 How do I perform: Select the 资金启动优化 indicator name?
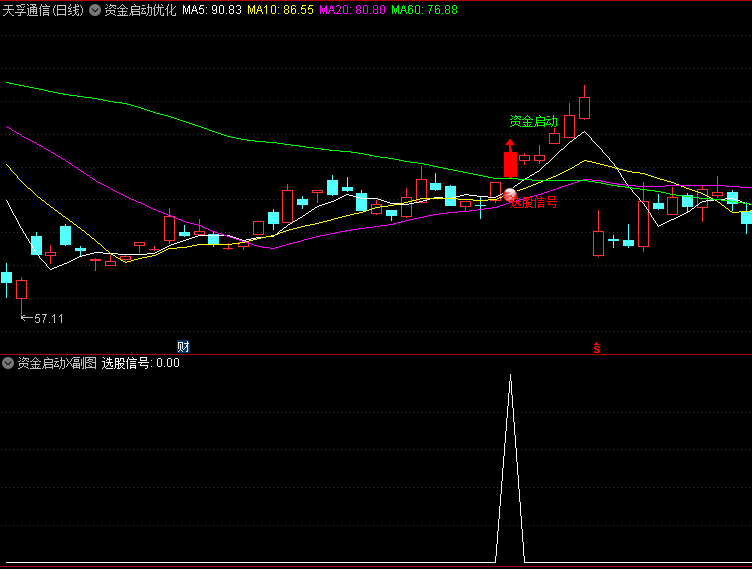coord(140,10)
